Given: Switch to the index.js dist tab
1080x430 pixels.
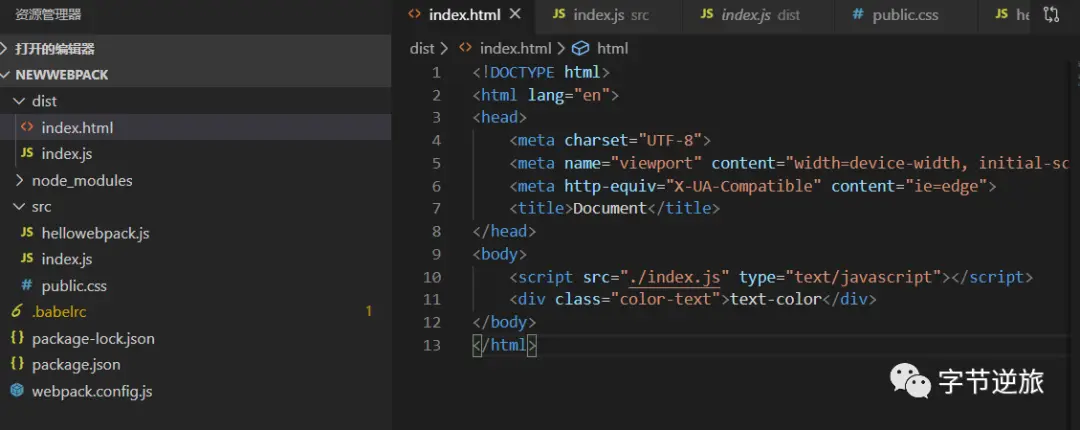Looking at the screenshot, I should [758, 15].
